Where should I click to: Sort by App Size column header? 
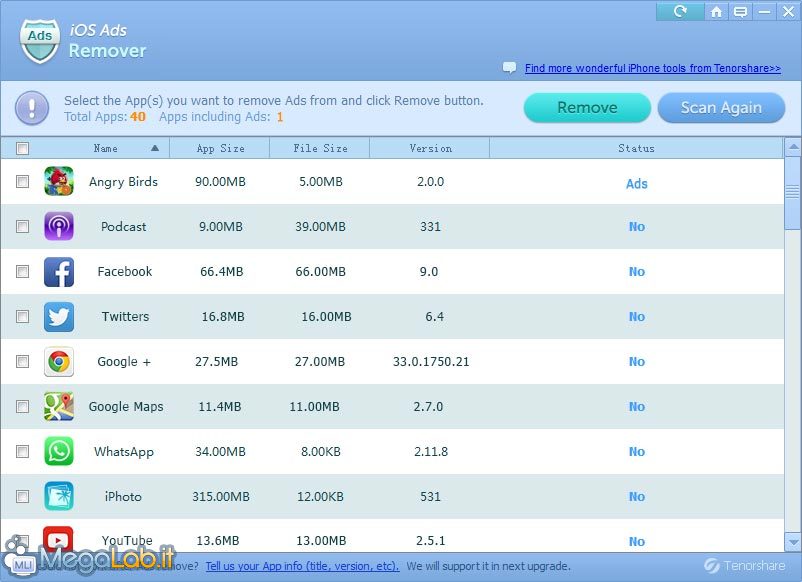(220, 148)
